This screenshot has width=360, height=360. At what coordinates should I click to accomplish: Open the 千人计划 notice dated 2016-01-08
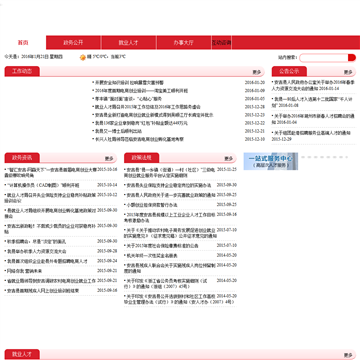coord(312,102)
